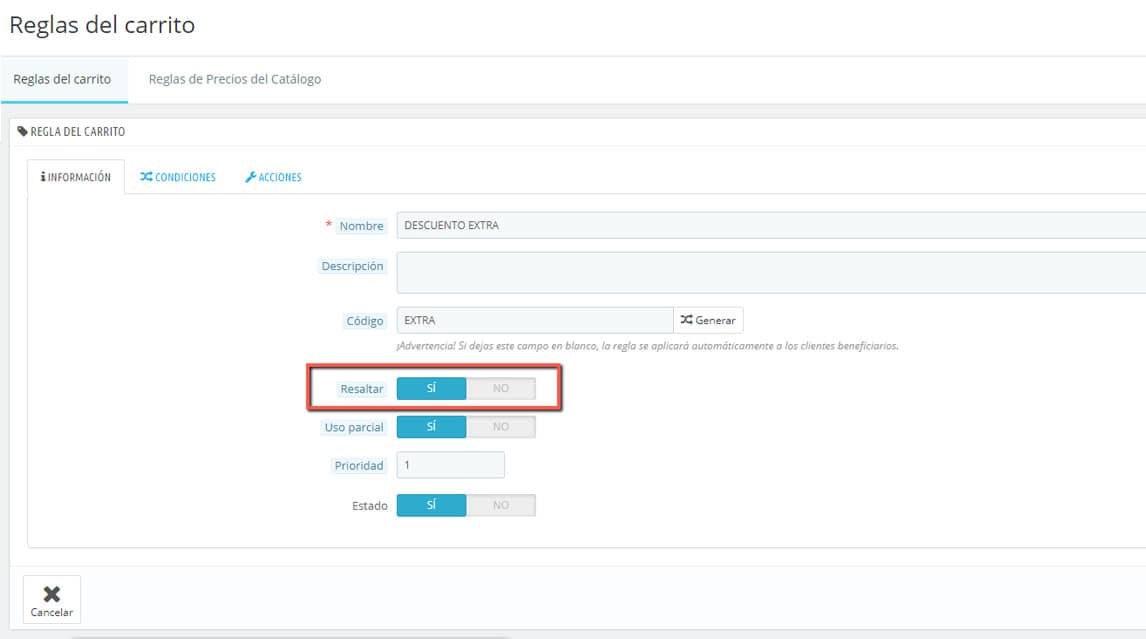Click into the Descripción text area
The image size is (1146, 639).
(770, 272)
